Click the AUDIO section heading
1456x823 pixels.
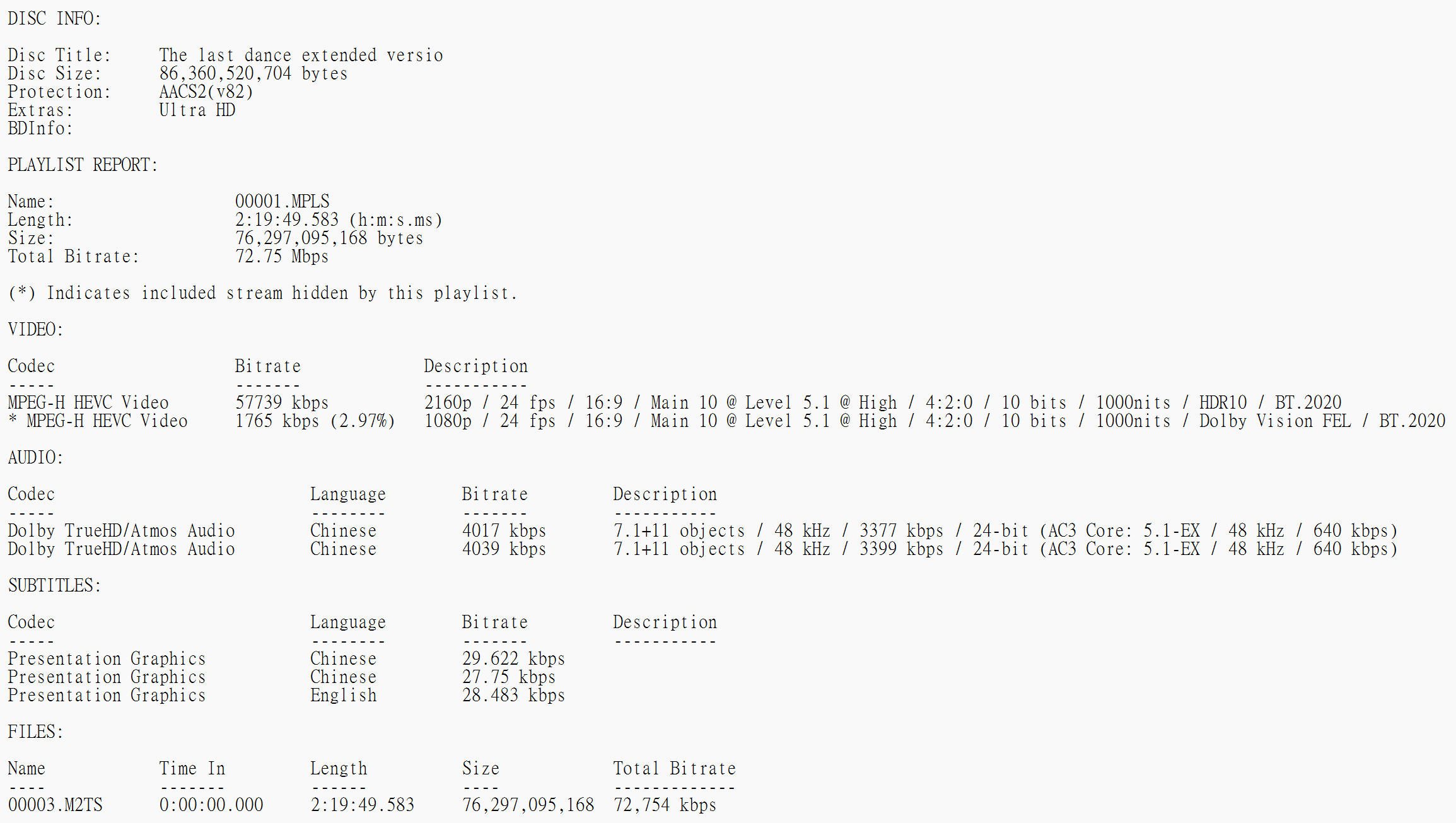click(35, 457)
